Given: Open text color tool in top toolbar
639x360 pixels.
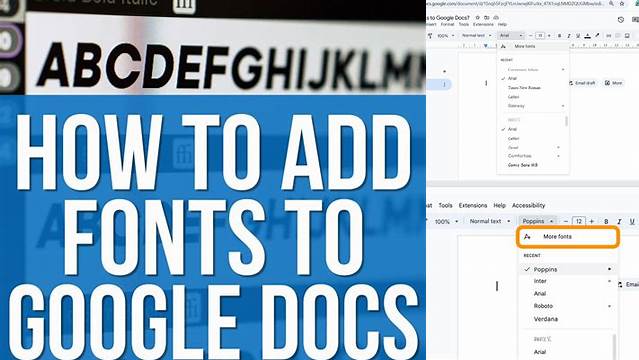Looking at the screenshot, I should [x=588, y=36].
